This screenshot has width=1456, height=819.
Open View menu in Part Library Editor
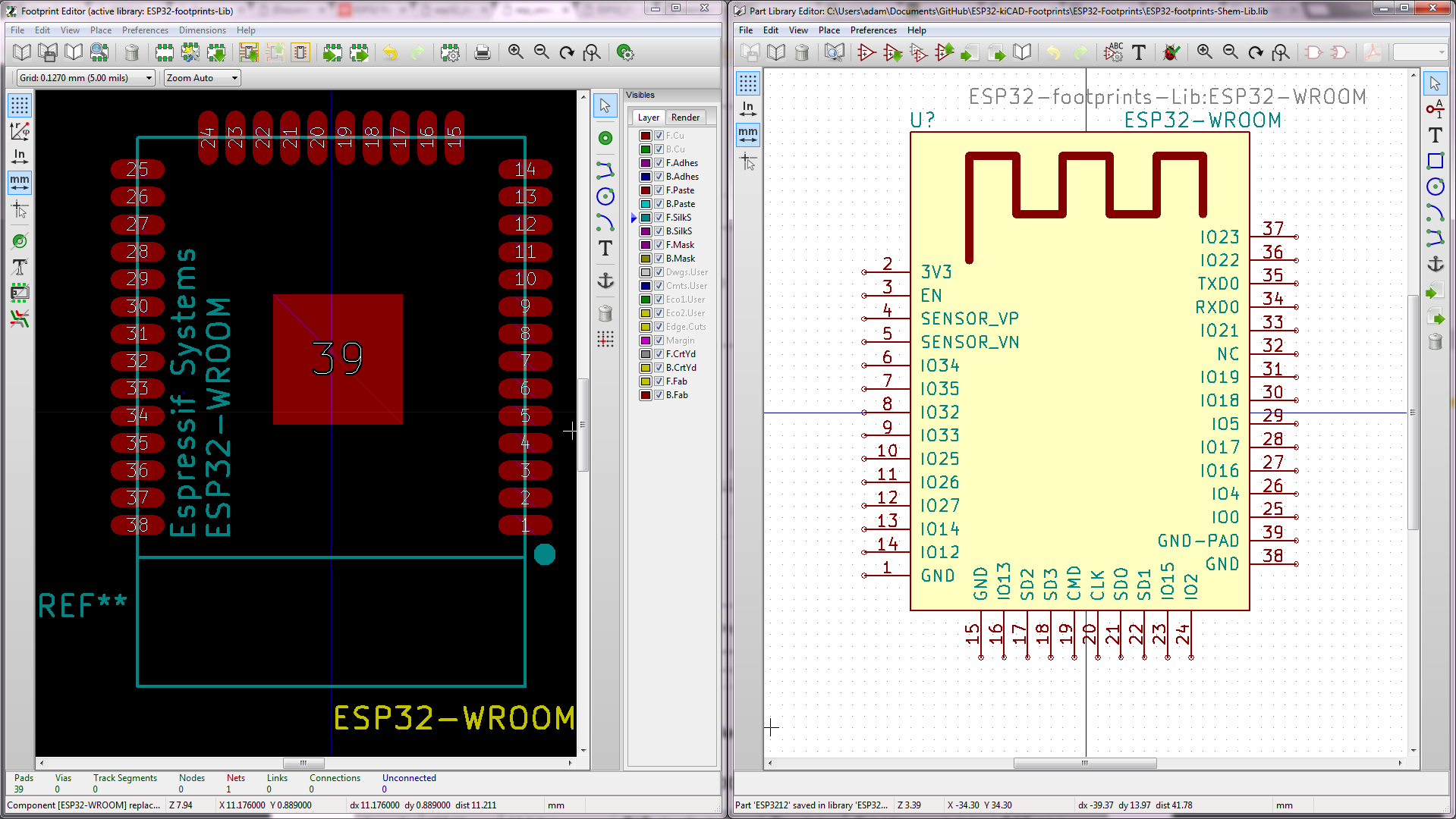tap(798, 30)
